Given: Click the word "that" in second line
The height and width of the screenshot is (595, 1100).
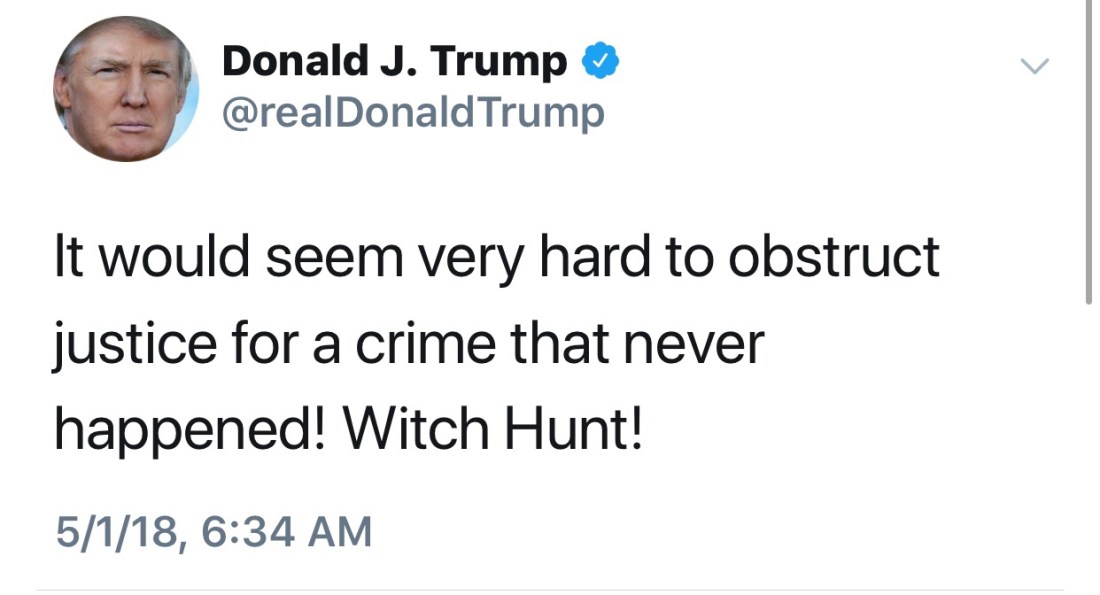Looking at the screenshot, I should pos(560,343).
